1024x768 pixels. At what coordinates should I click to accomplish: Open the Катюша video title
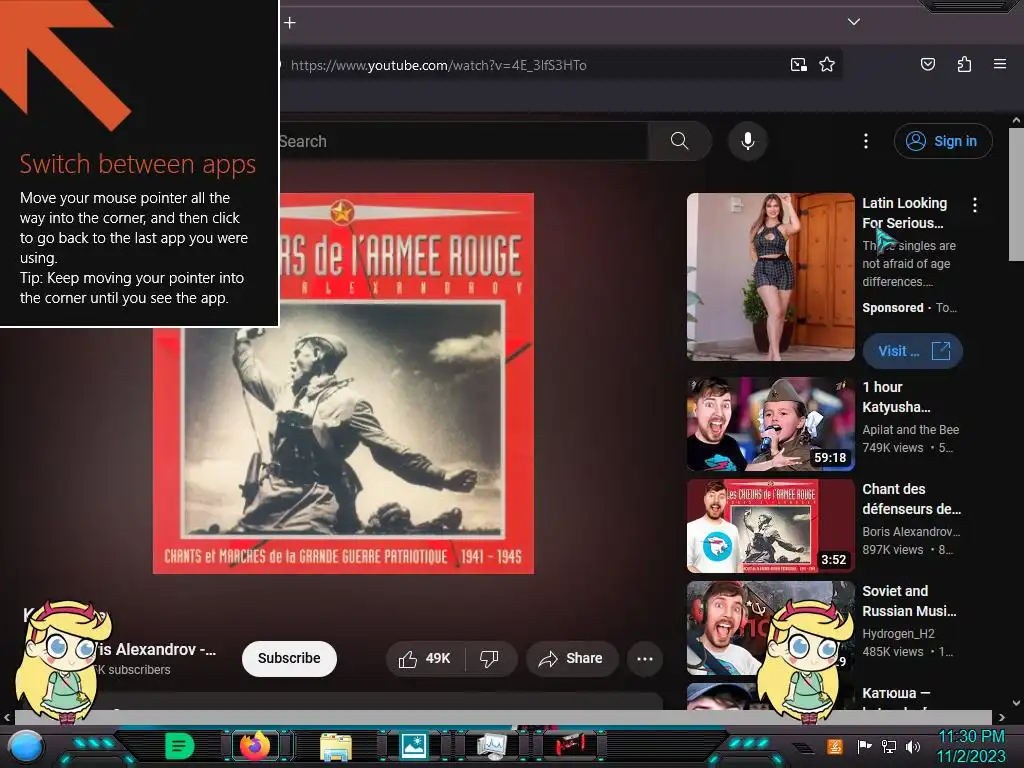pyautogui.click(x=896, y=694)
